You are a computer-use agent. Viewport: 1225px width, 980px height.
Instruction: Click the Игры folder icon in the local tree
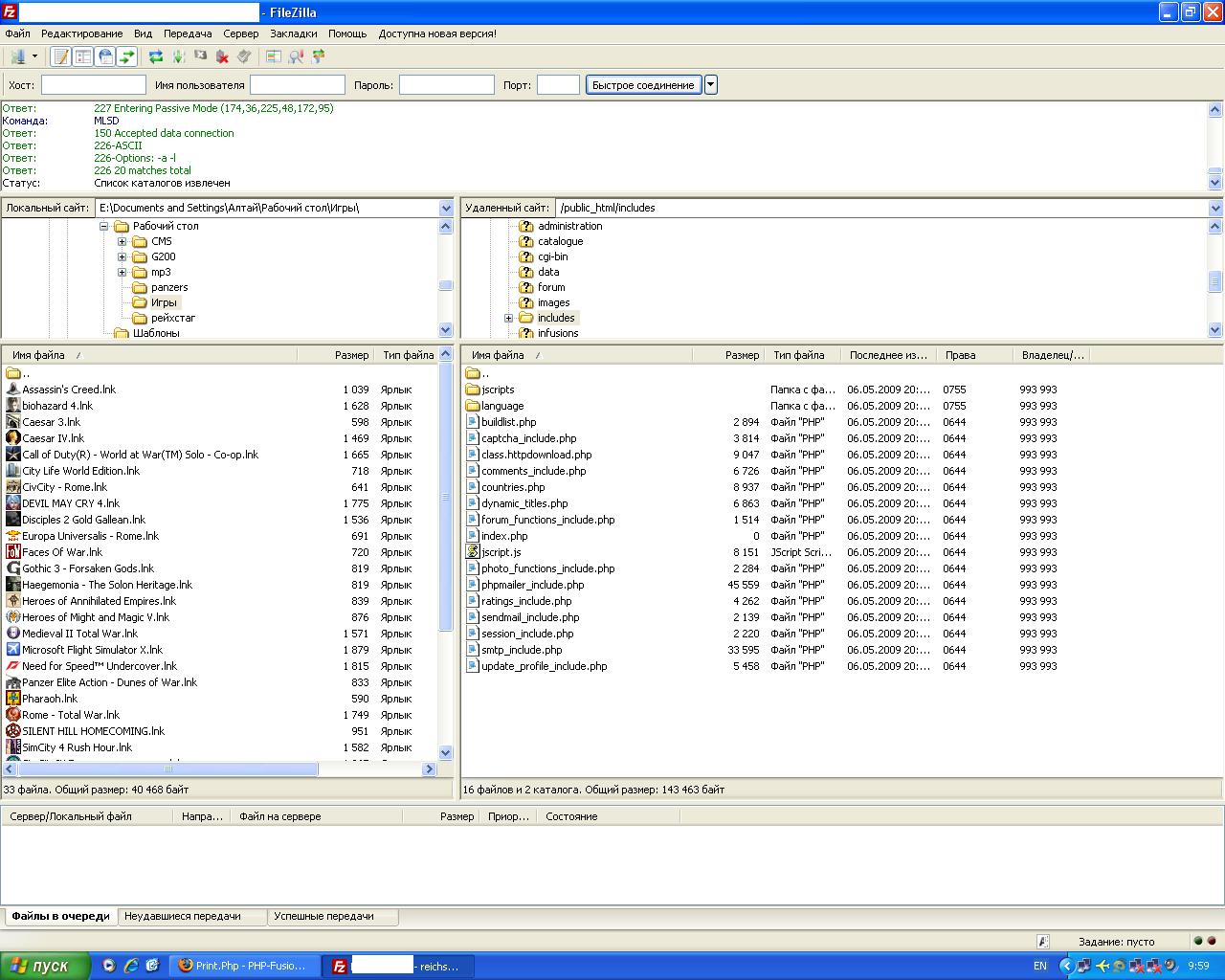click(x=140, y=302)
